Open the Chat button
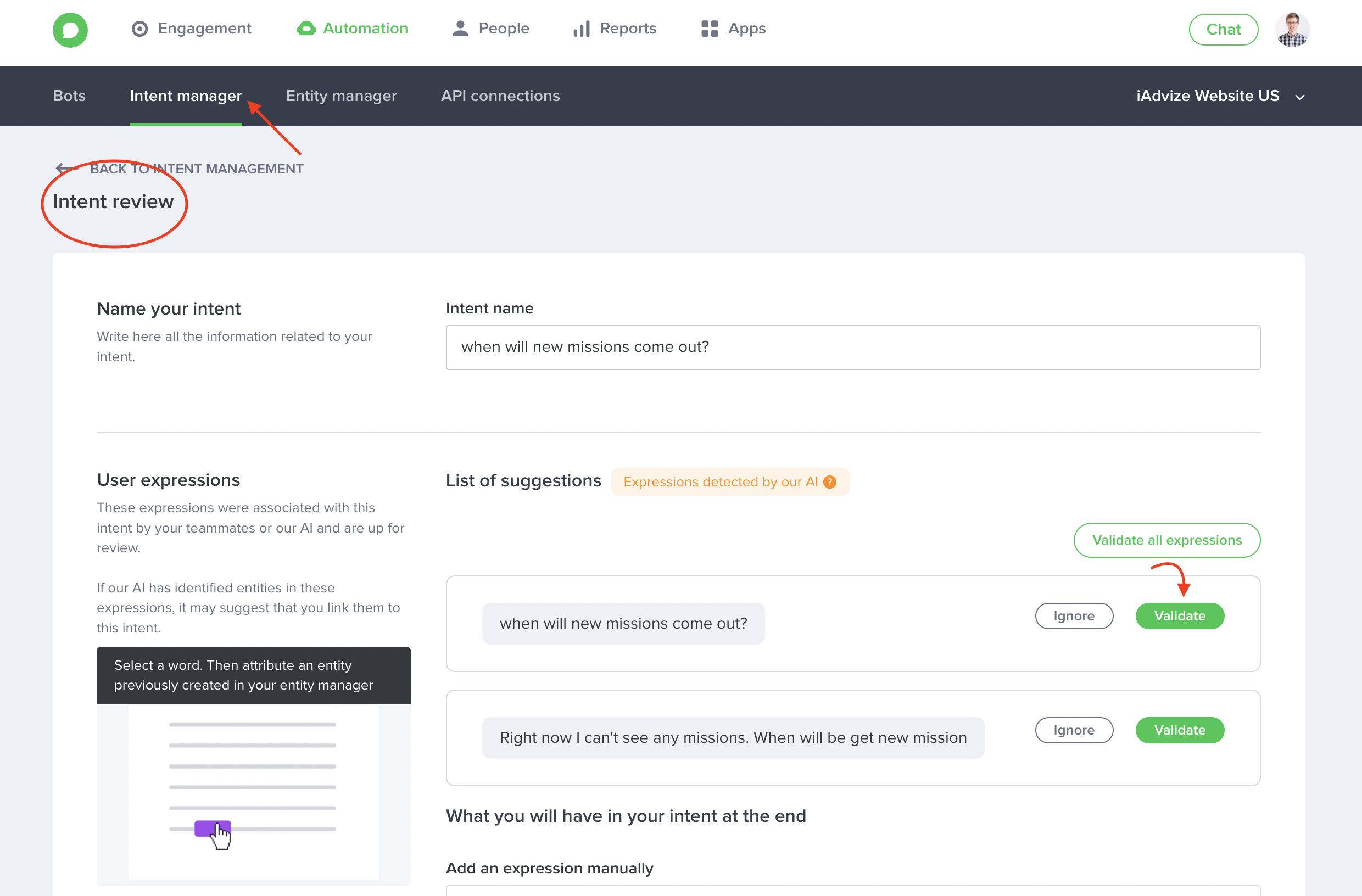This screenshot has width=1362, height=896. 1224,30
